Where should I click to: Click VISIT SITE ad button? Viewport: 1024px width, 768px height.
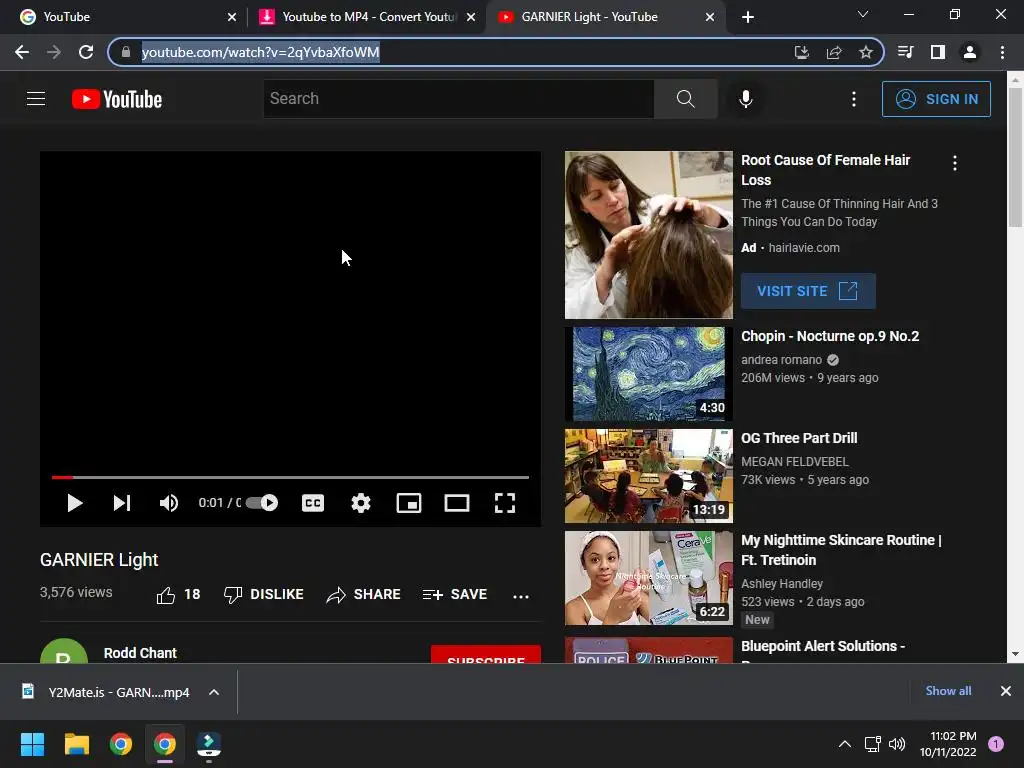808,291
